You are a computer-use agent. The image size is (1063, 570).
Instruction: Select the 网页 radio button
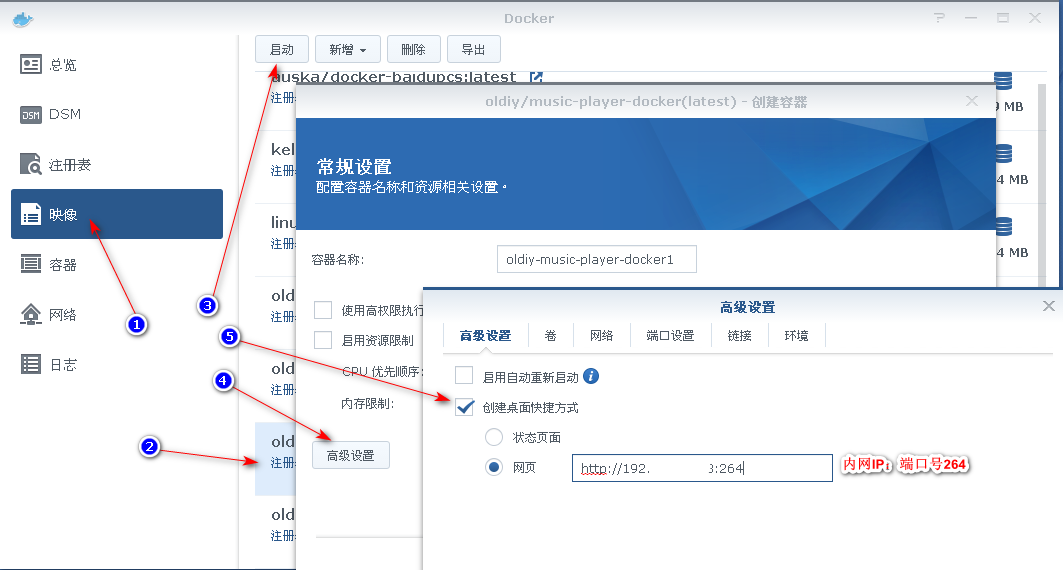click(x=494, y=467)
